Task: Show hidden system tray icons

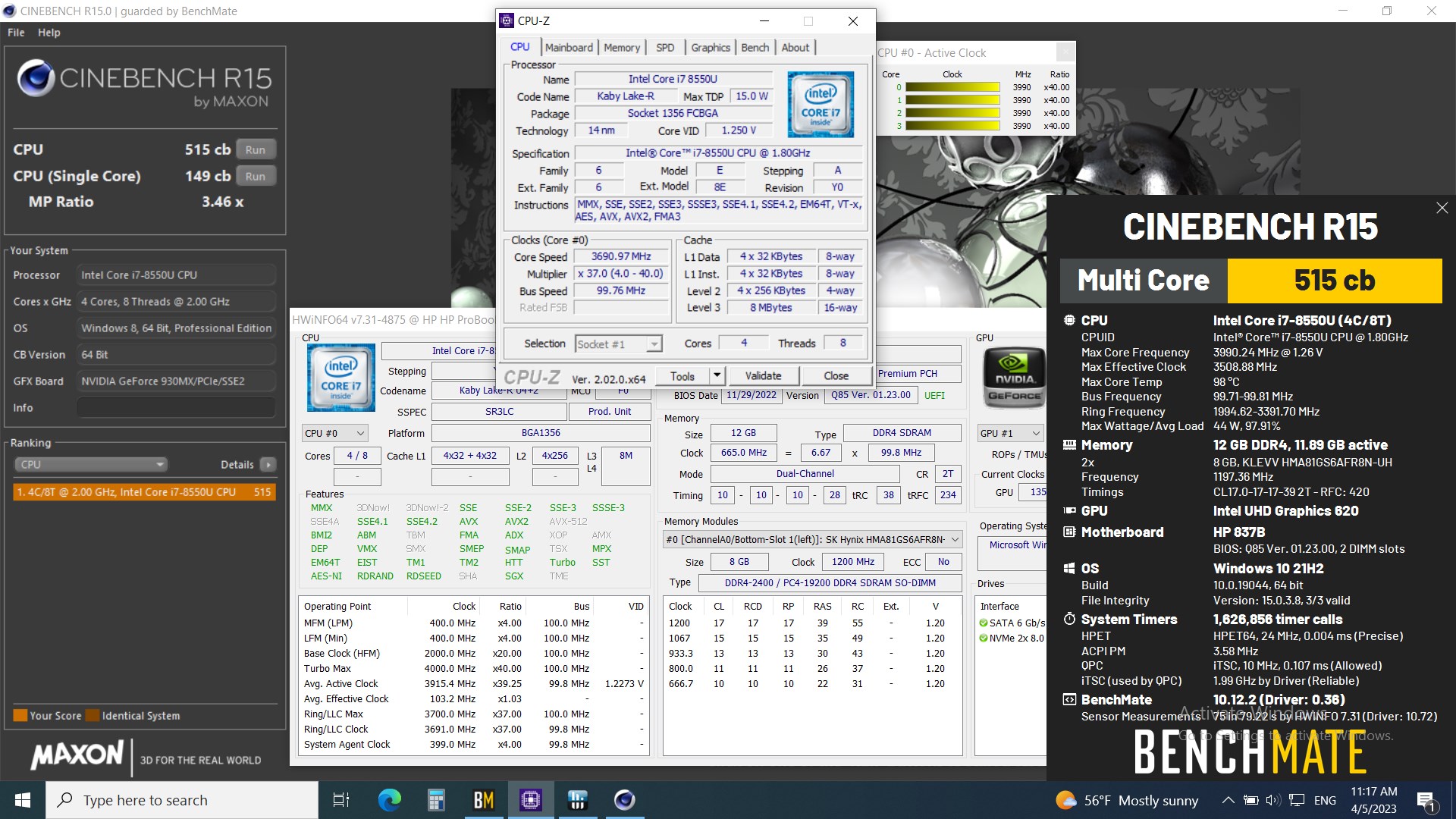Action: click(1228, 800)
